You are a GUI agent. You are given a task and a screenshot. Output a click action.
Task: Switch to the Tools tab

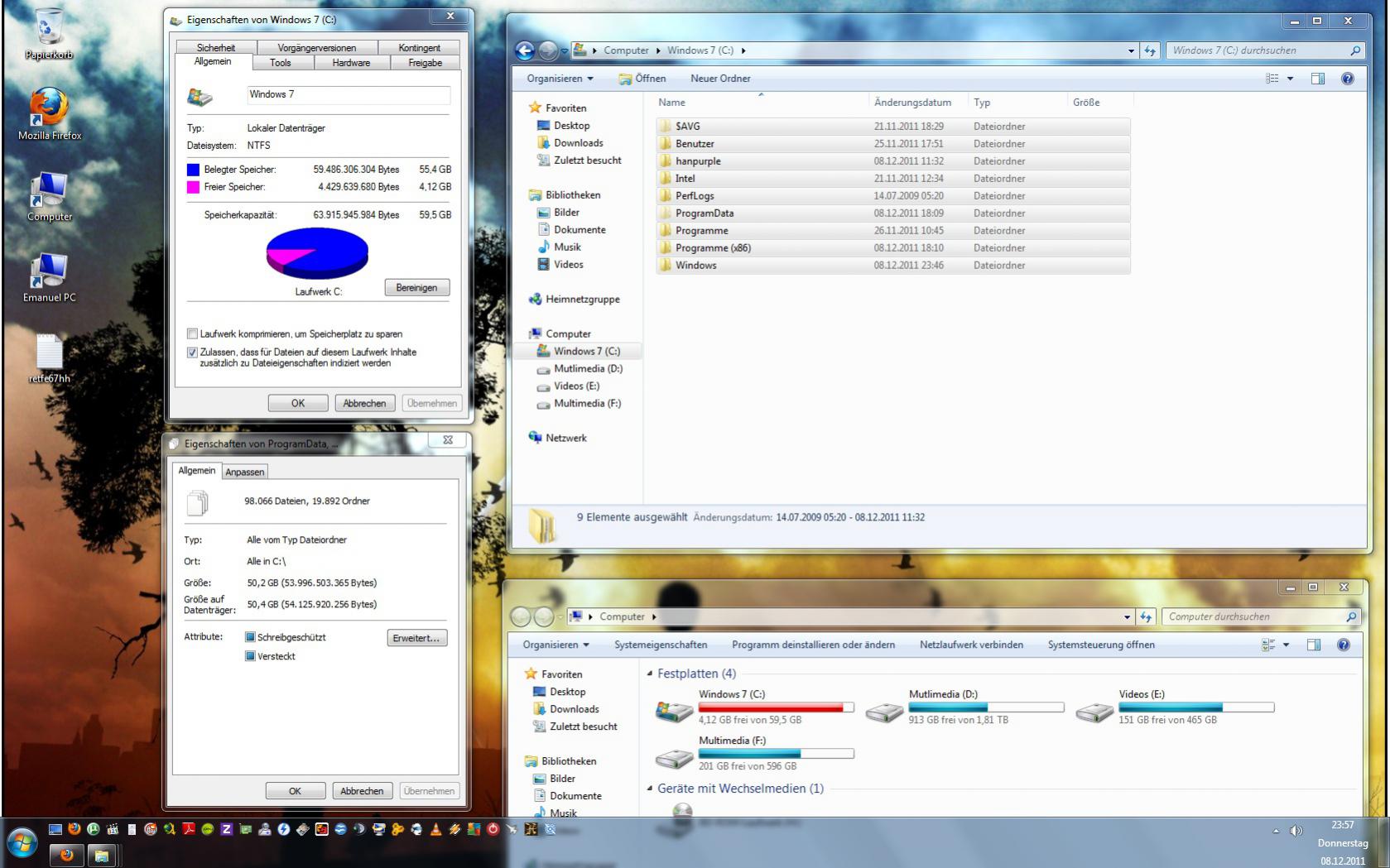click(x=281, y=63)
